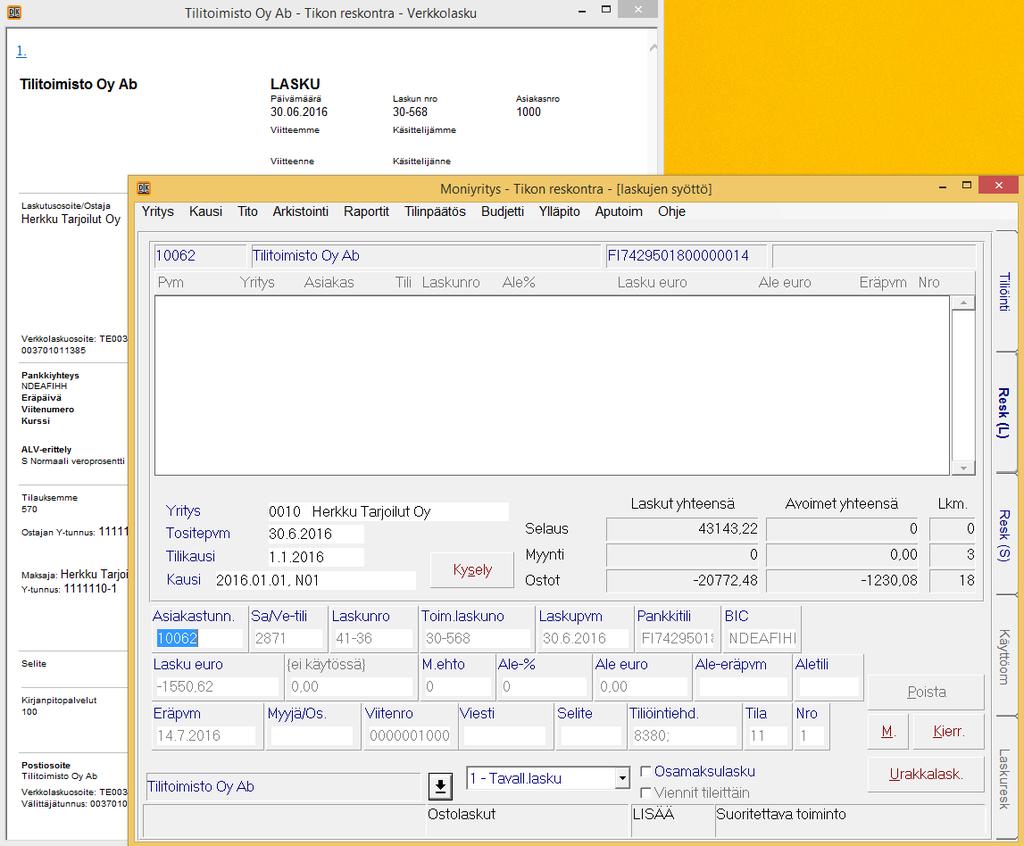Click the Poista button

(x=926, y=692)
